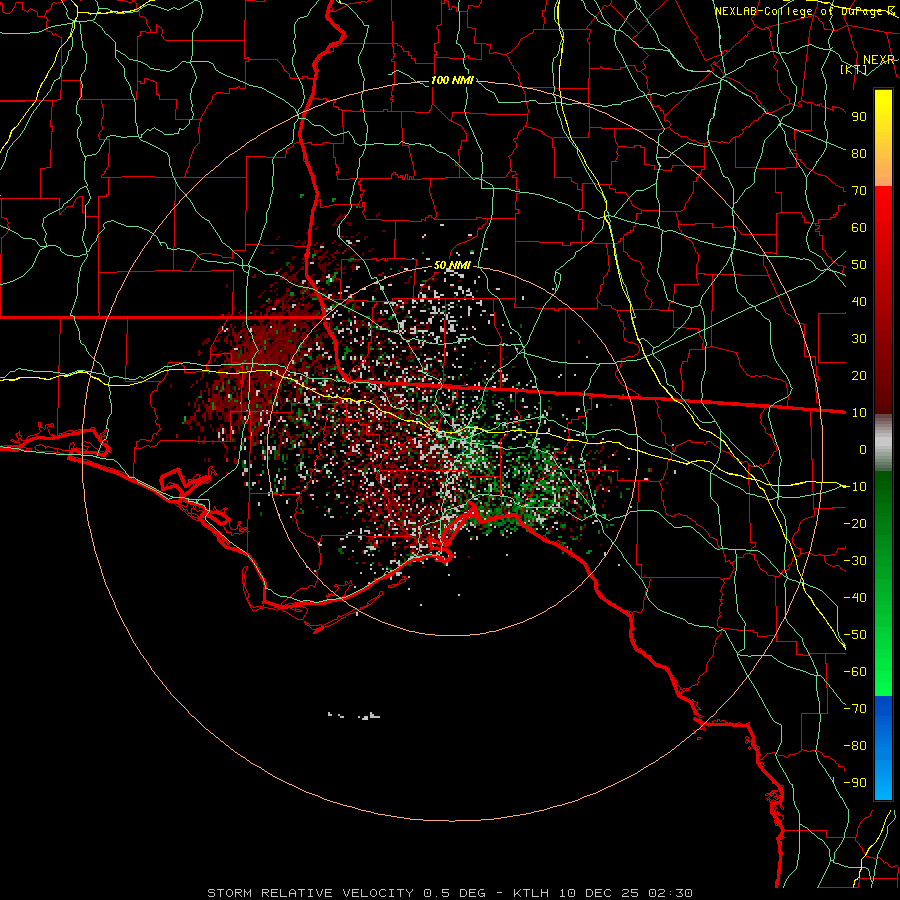Click the "KTLH" station ID in footer
Screen dimensions: 900x900
tap(531, 893)
